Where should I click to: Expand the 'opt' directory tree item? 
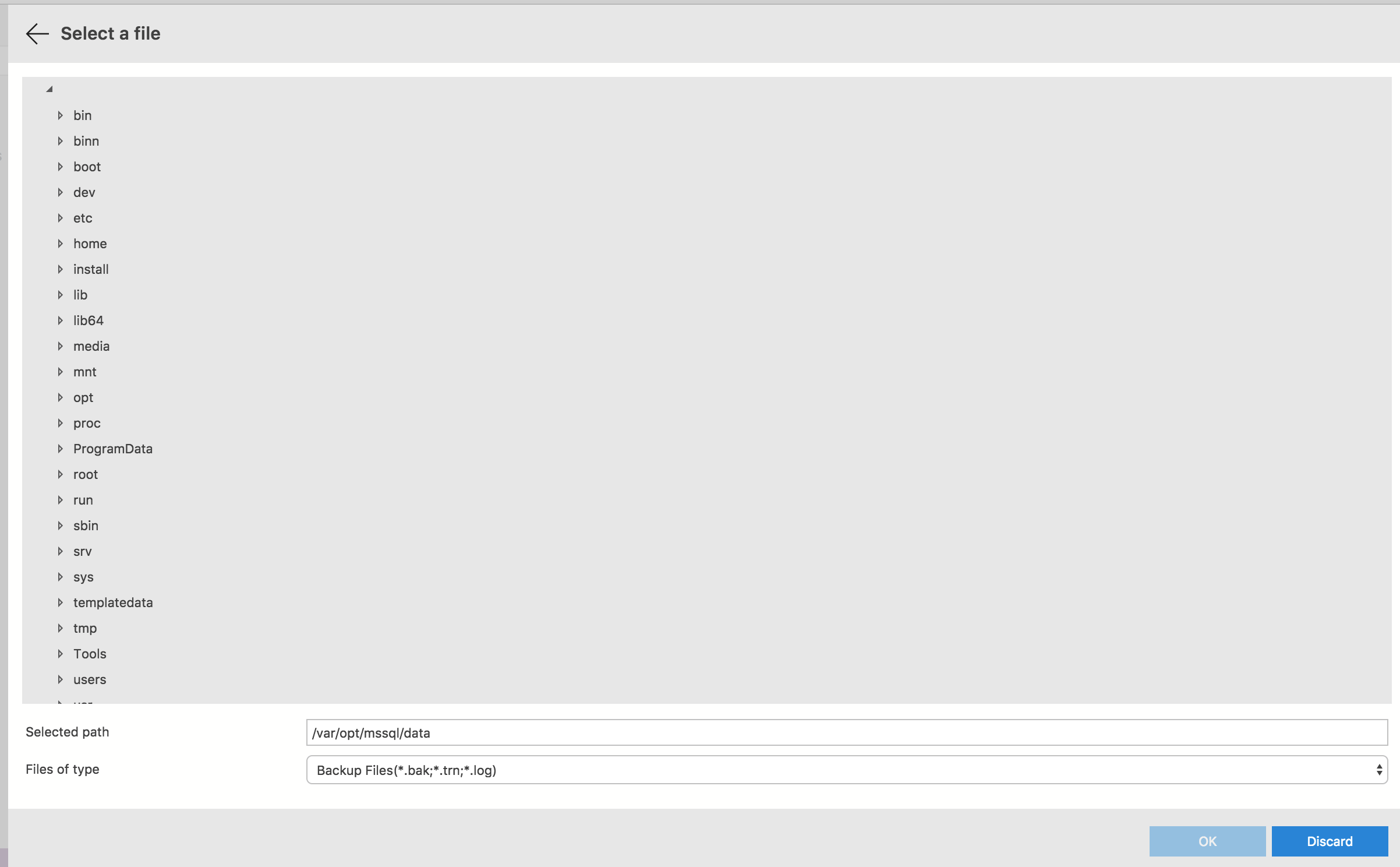(x=62, y=397)
